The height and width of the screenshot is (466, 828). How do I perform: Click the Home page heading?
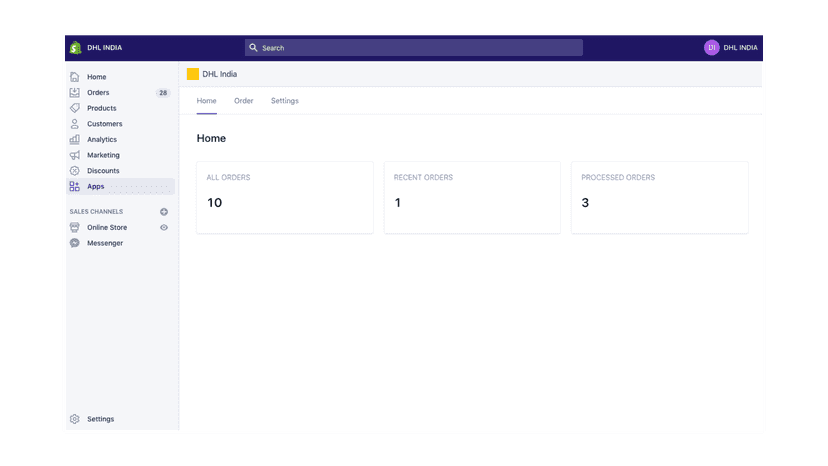(x=211, y=138)
